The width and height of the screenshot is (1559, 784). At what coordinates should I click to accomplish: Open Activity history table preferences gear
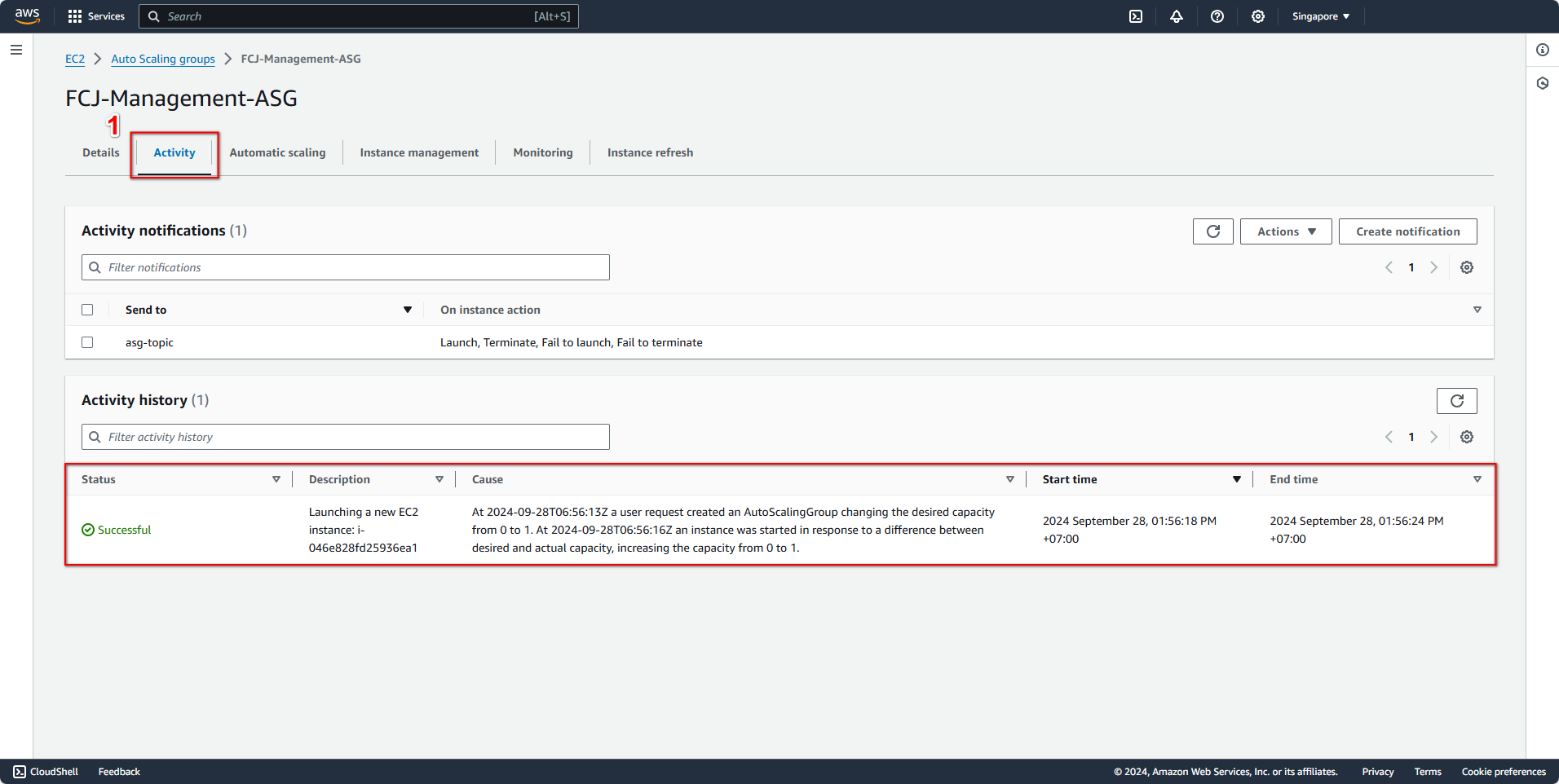click(1467, 437)
